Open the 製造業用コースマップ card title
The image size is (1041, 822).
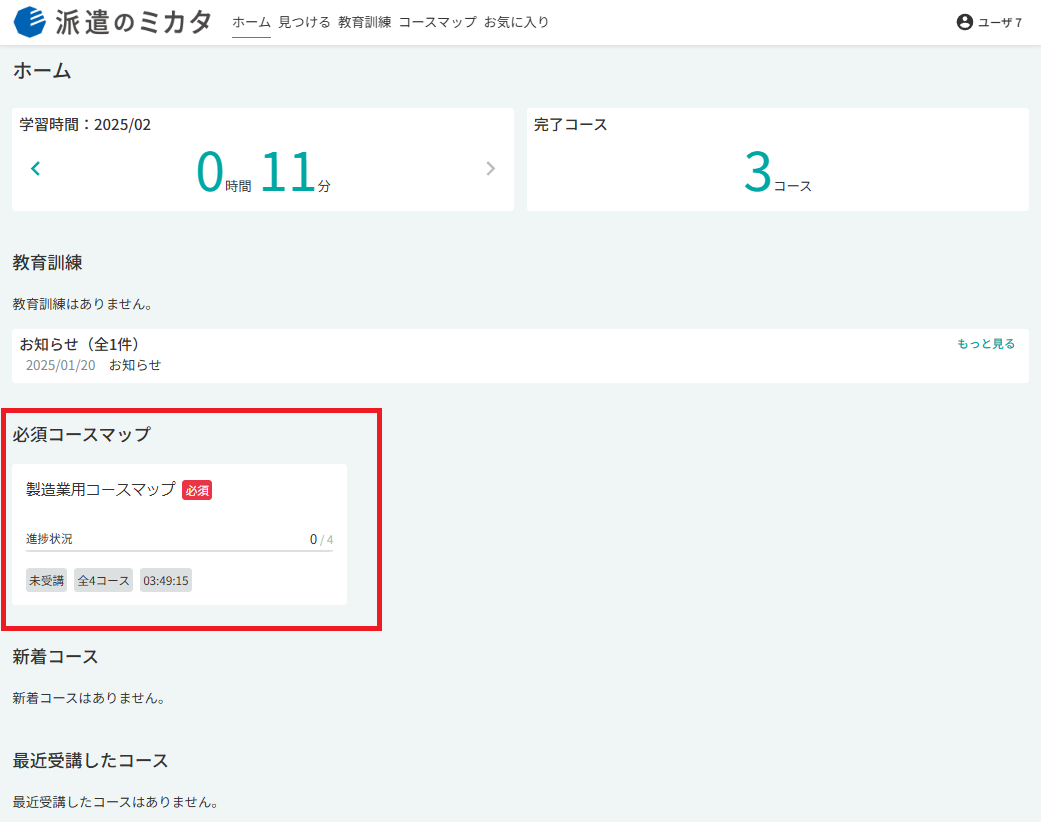point(101,490)
